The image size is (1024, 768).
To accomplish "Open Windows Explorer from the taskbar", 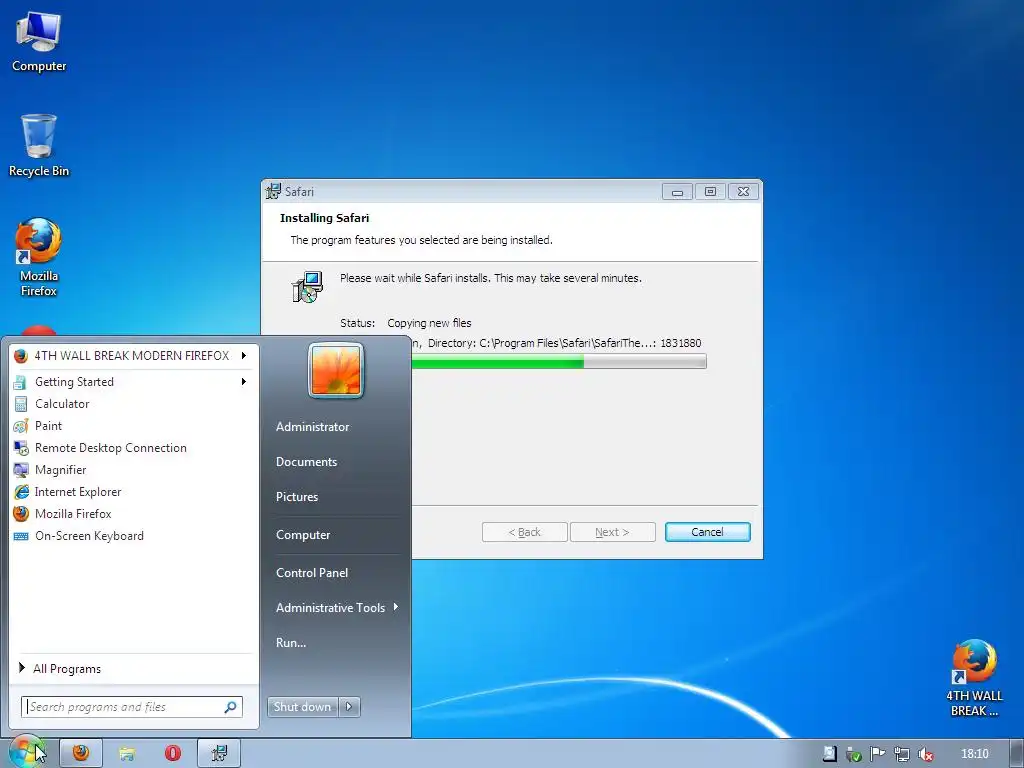I will click(x=127, y=753).
